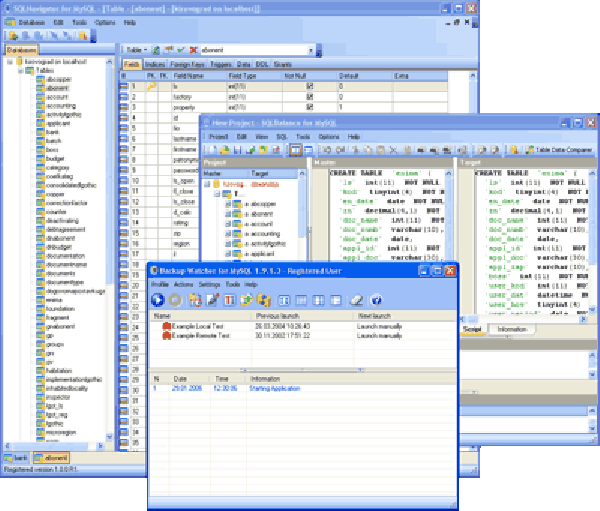Toggle highlighted side-by-side view icon in SQLBalance
This screenshot has height=511, width=600.
295,150
